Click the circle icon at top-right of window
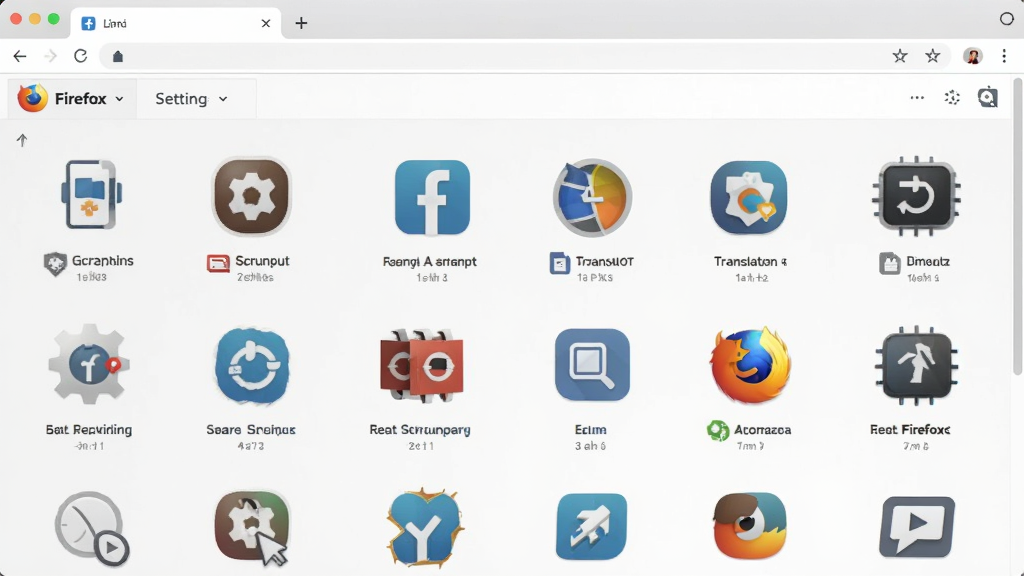Image resolution: width=1024 pixels, height=576 pixels. [1006, 19]
